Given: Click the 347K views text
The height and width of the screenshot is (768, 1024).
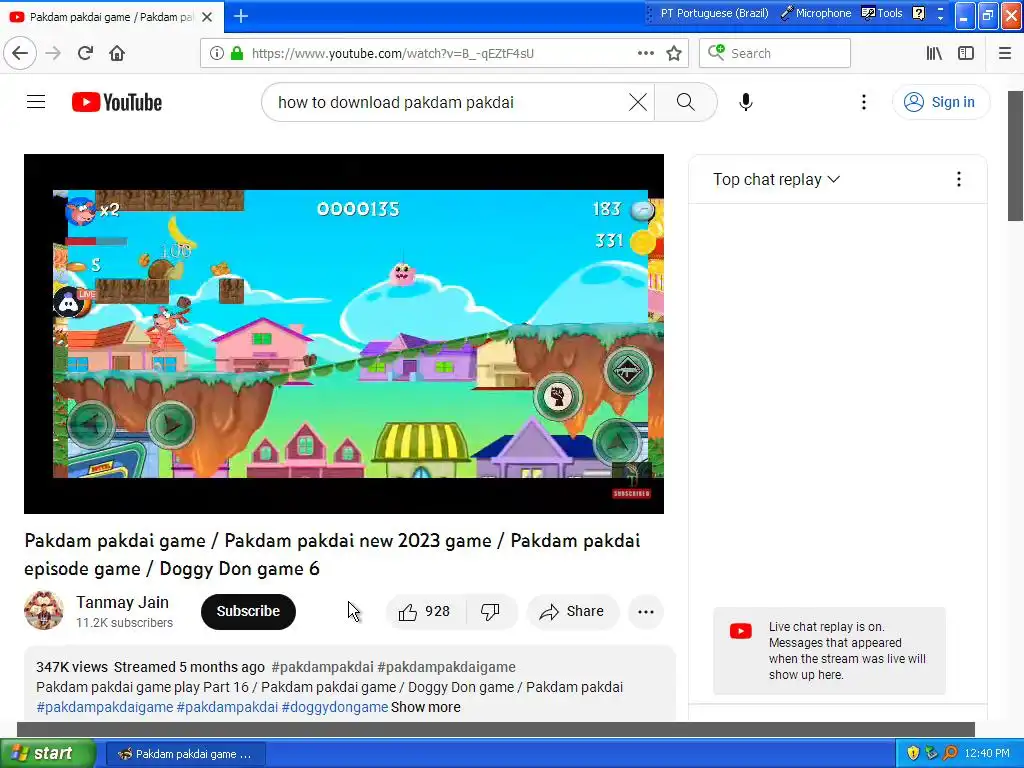Looking at the screenshot, I should [72, 667].
